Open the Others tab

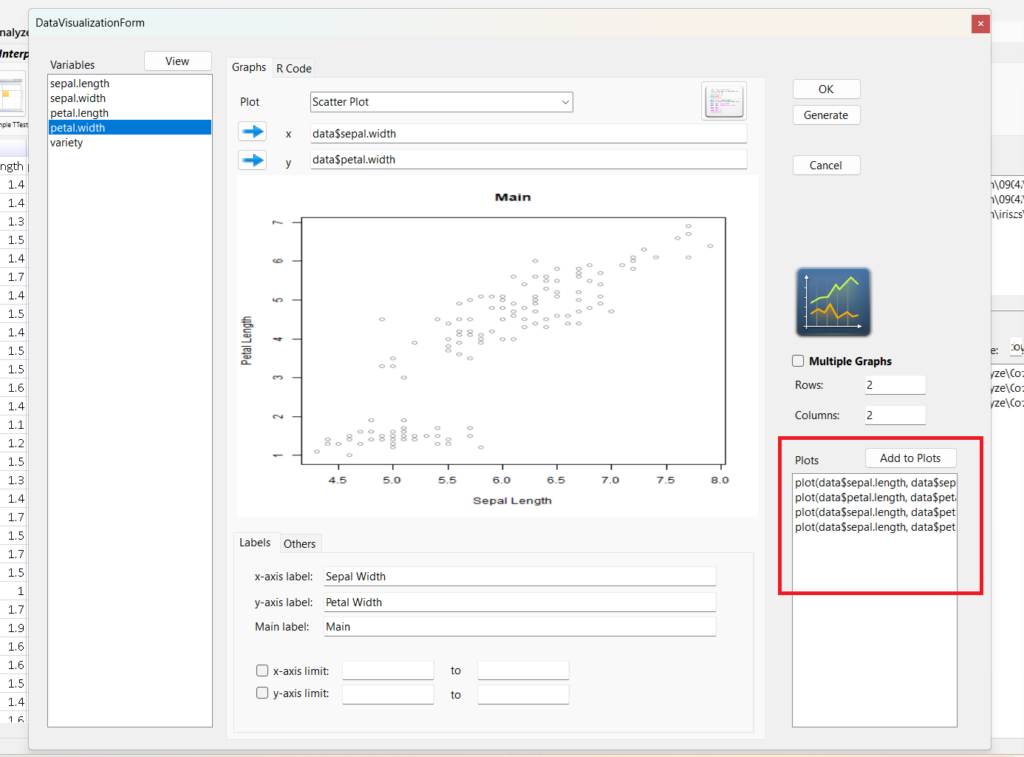click(x=299, y=544)
